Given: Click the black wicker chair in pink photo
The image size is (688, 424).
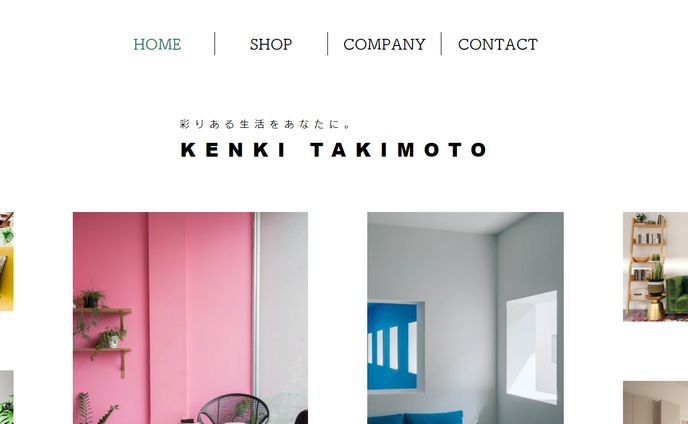Looking at the screenshot, I should [233, 409].
